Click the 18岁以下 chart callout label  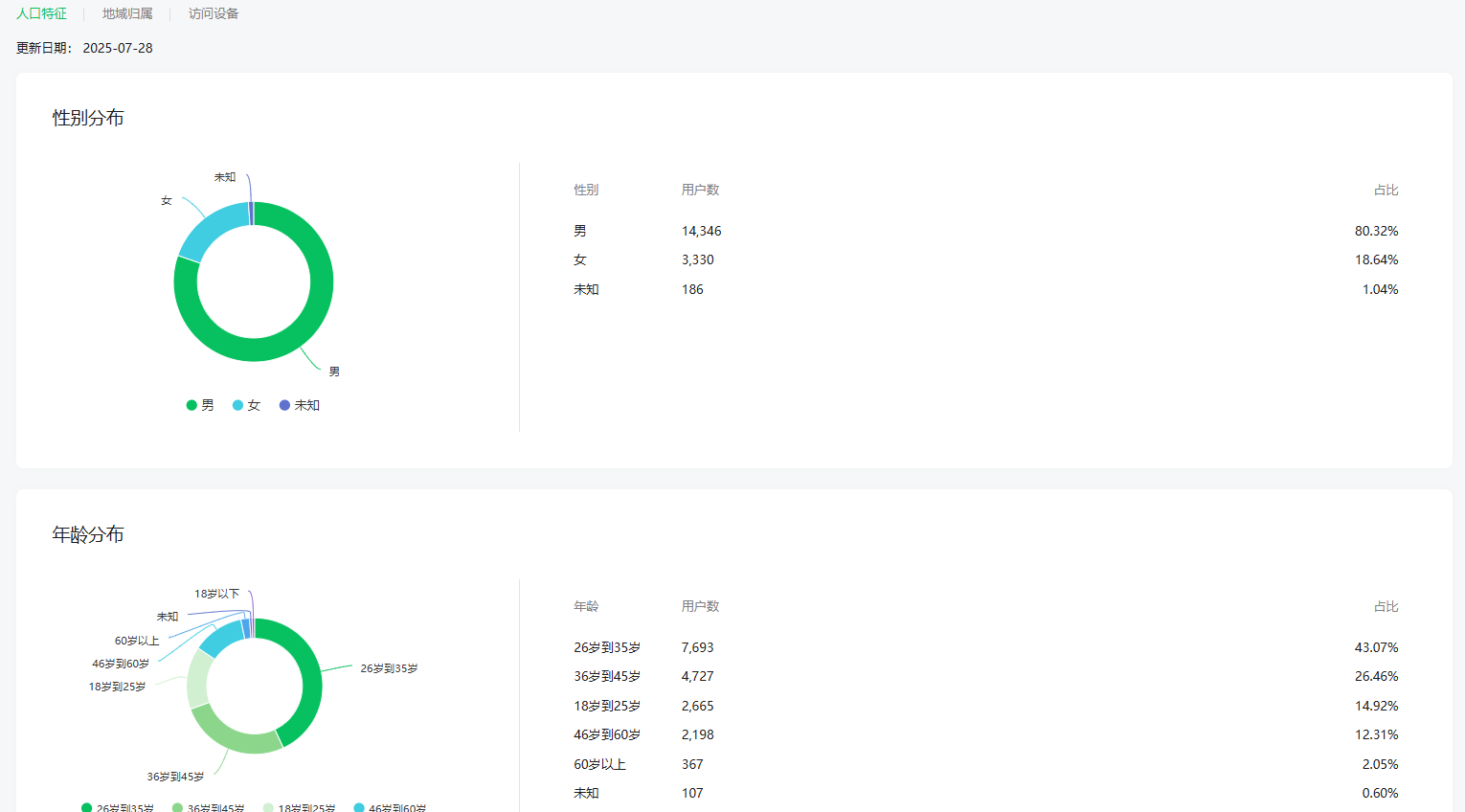coord(217,594)
